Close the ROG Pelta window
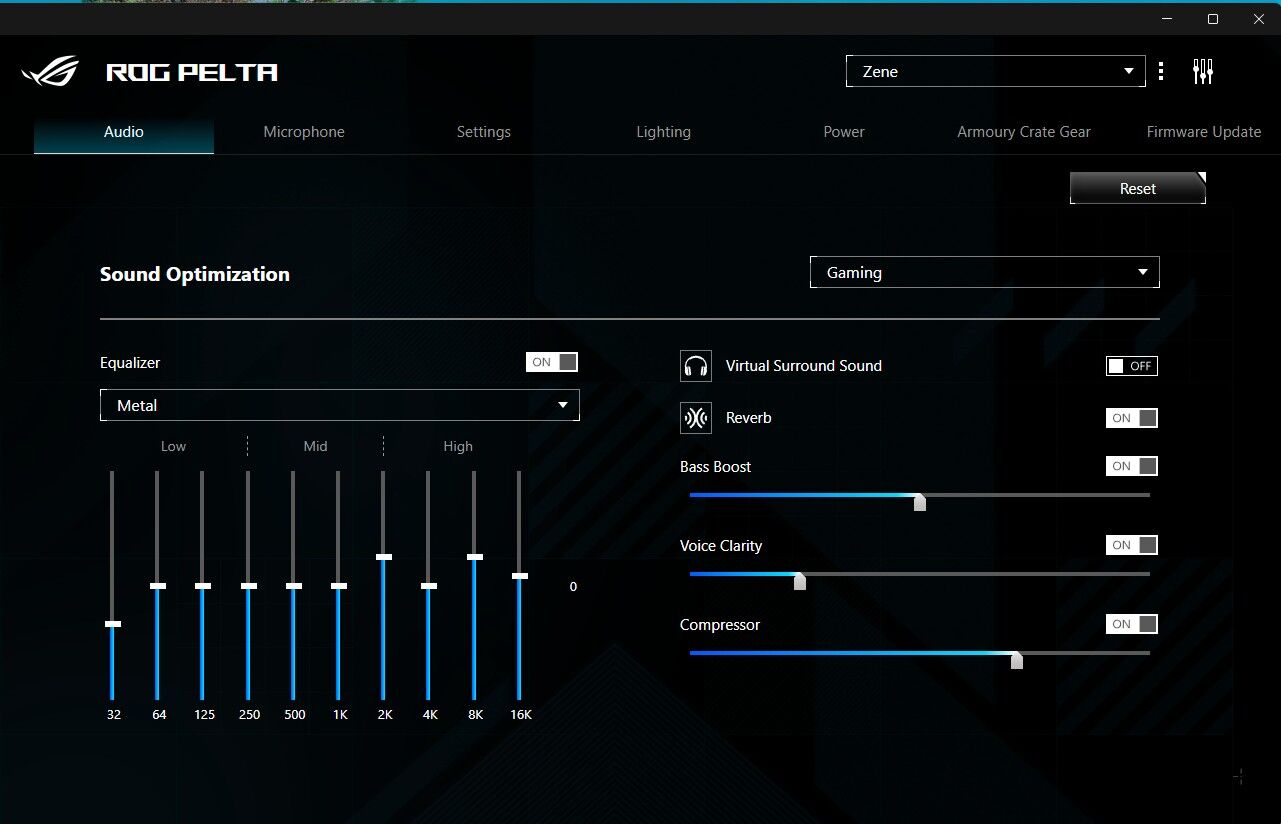The image size is (1281, 824). (1258, 19)
